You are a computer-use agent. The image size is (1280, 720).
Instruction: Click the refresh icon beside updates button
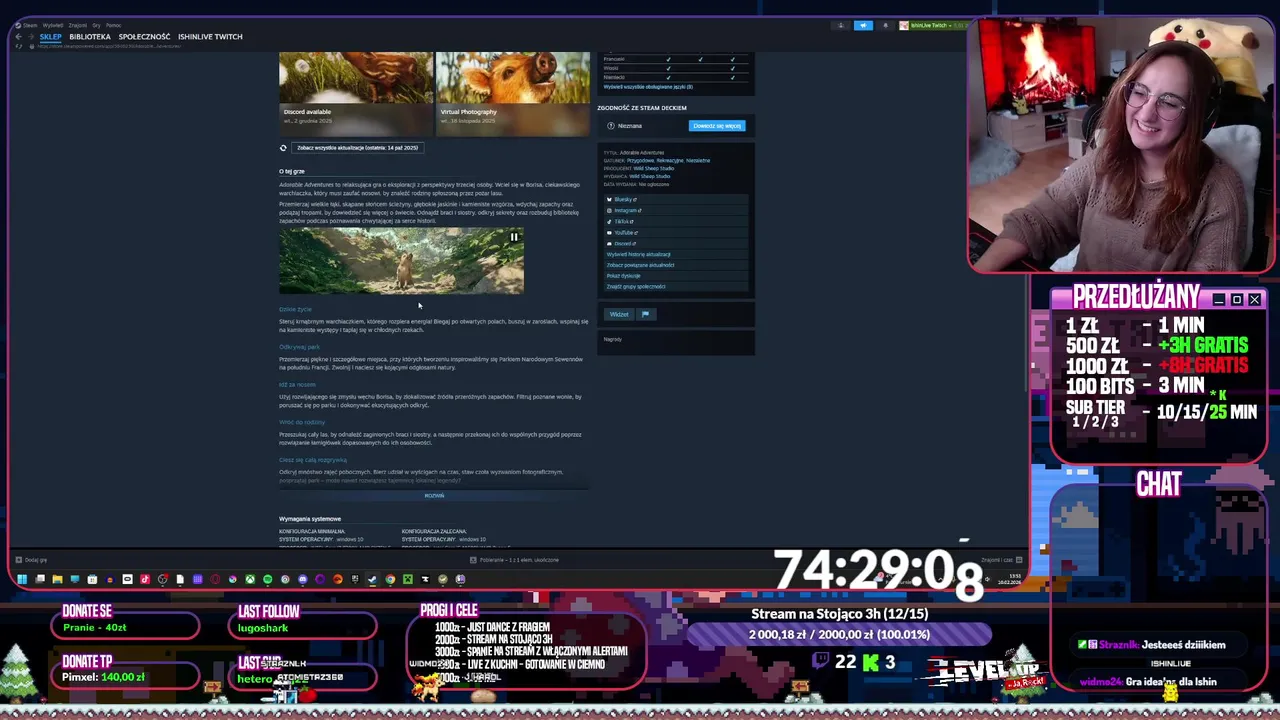pyautogui.click(x=283, y=148)
